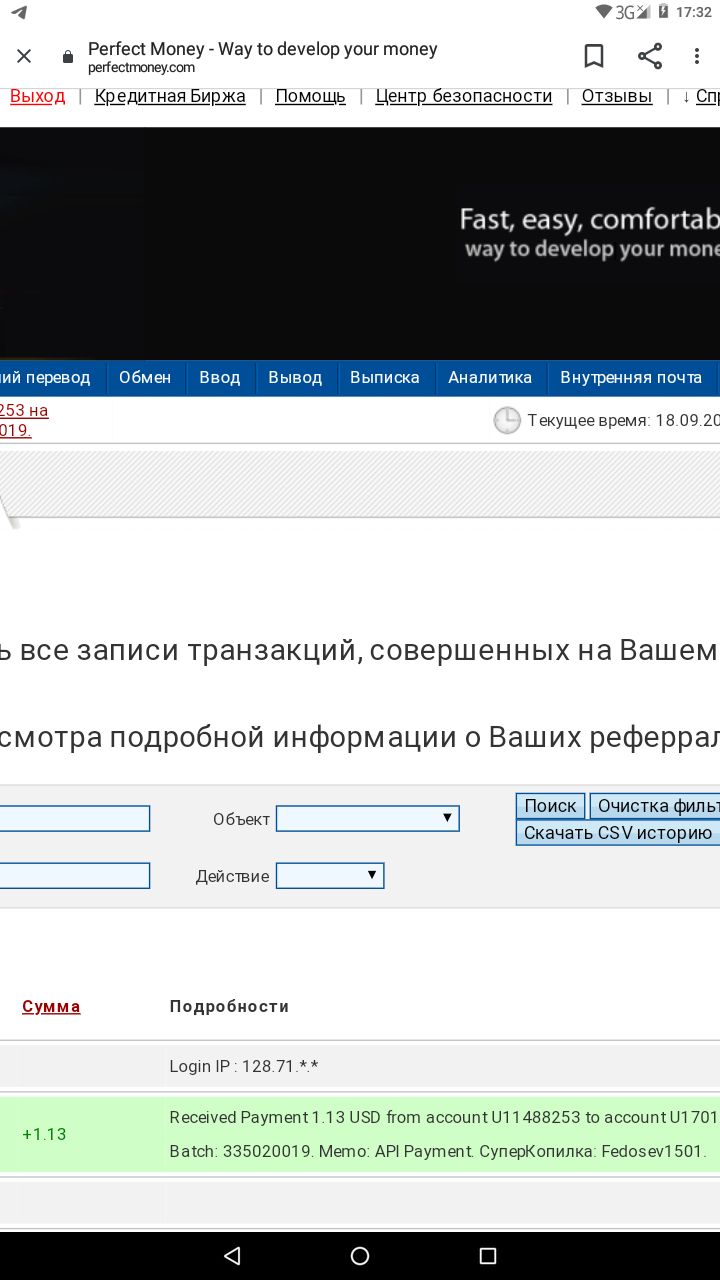Click the Login IP : 128.71.*.* row
Viewport: 720px width, 1280px height.
[360, 1066]
